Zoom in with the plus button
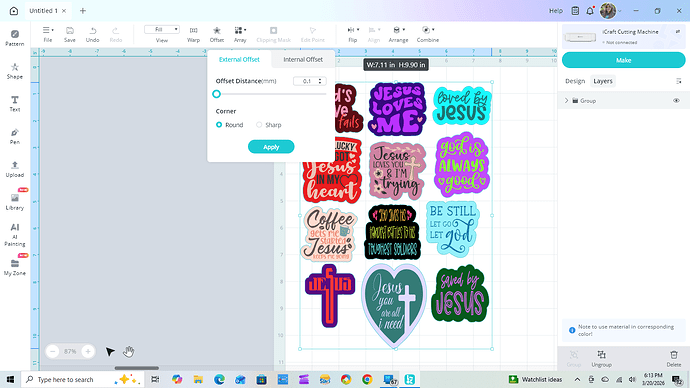Viewport: 690px width, 388px height. (x=88, y=351)
